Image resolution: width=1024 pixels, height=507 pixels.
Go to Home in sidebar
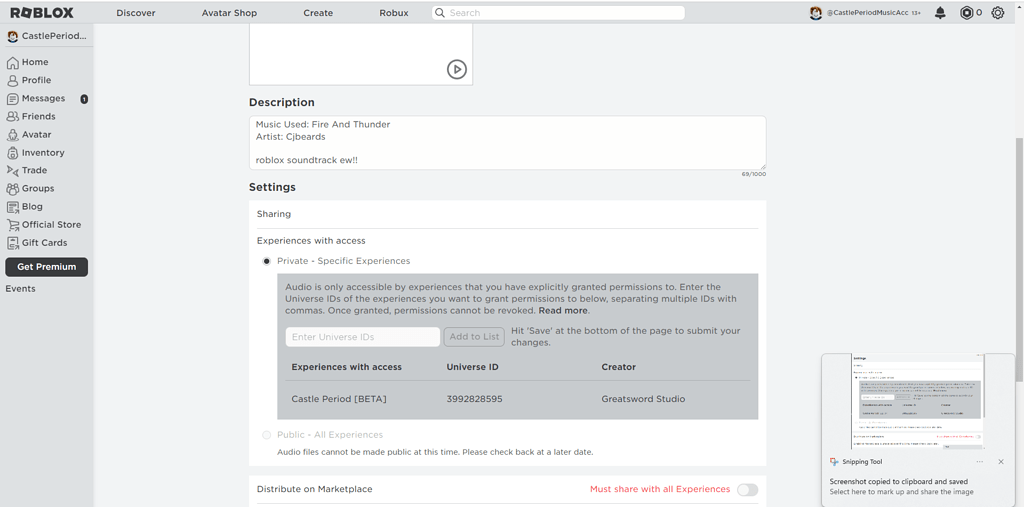tap(35, 62)
